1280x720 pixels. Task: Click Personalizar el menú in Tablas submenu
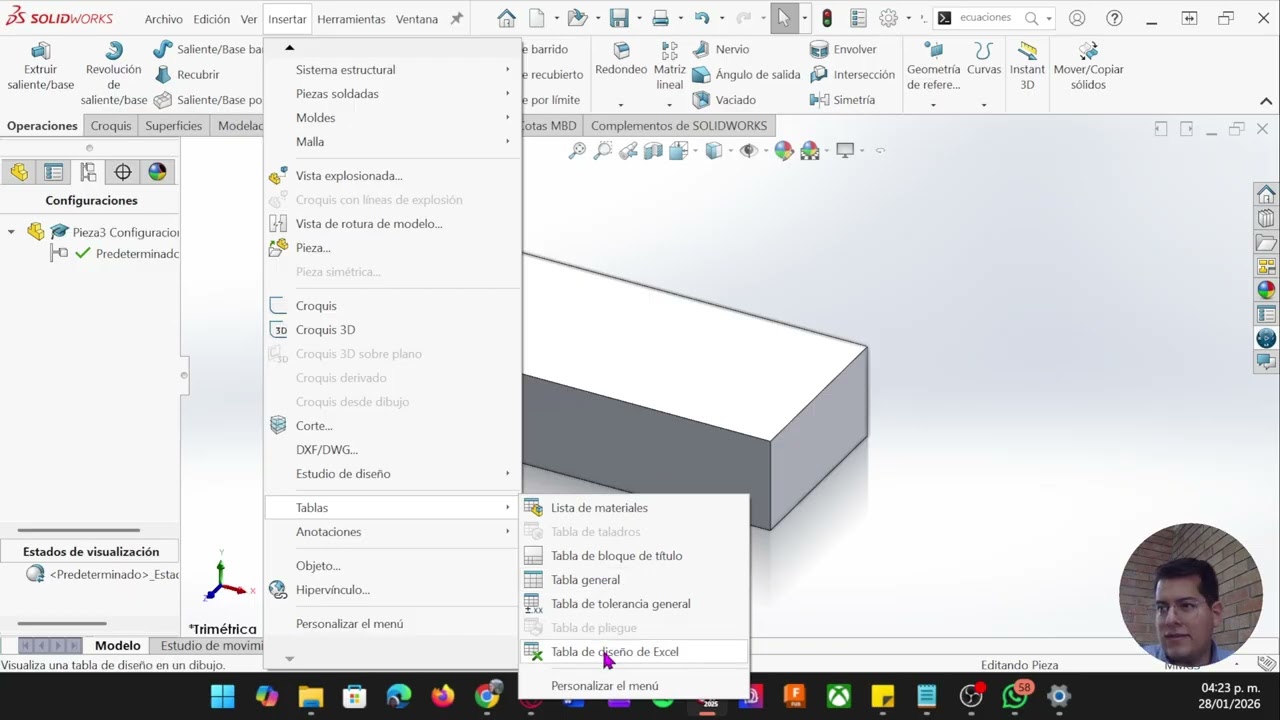634,686
